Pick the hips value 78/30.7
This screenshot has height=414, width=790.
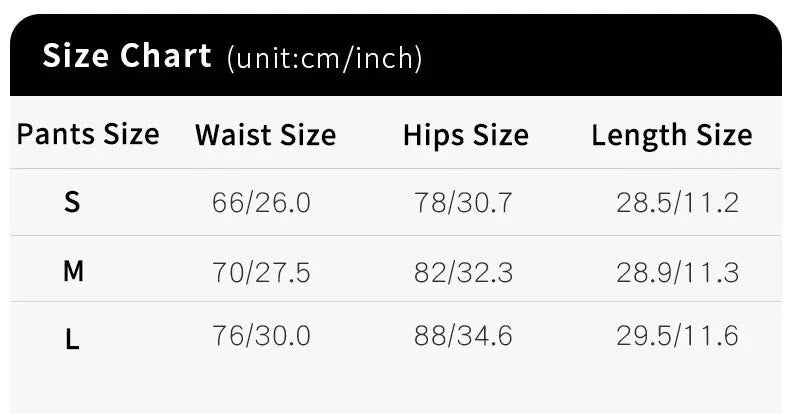[x=463, y=203]
